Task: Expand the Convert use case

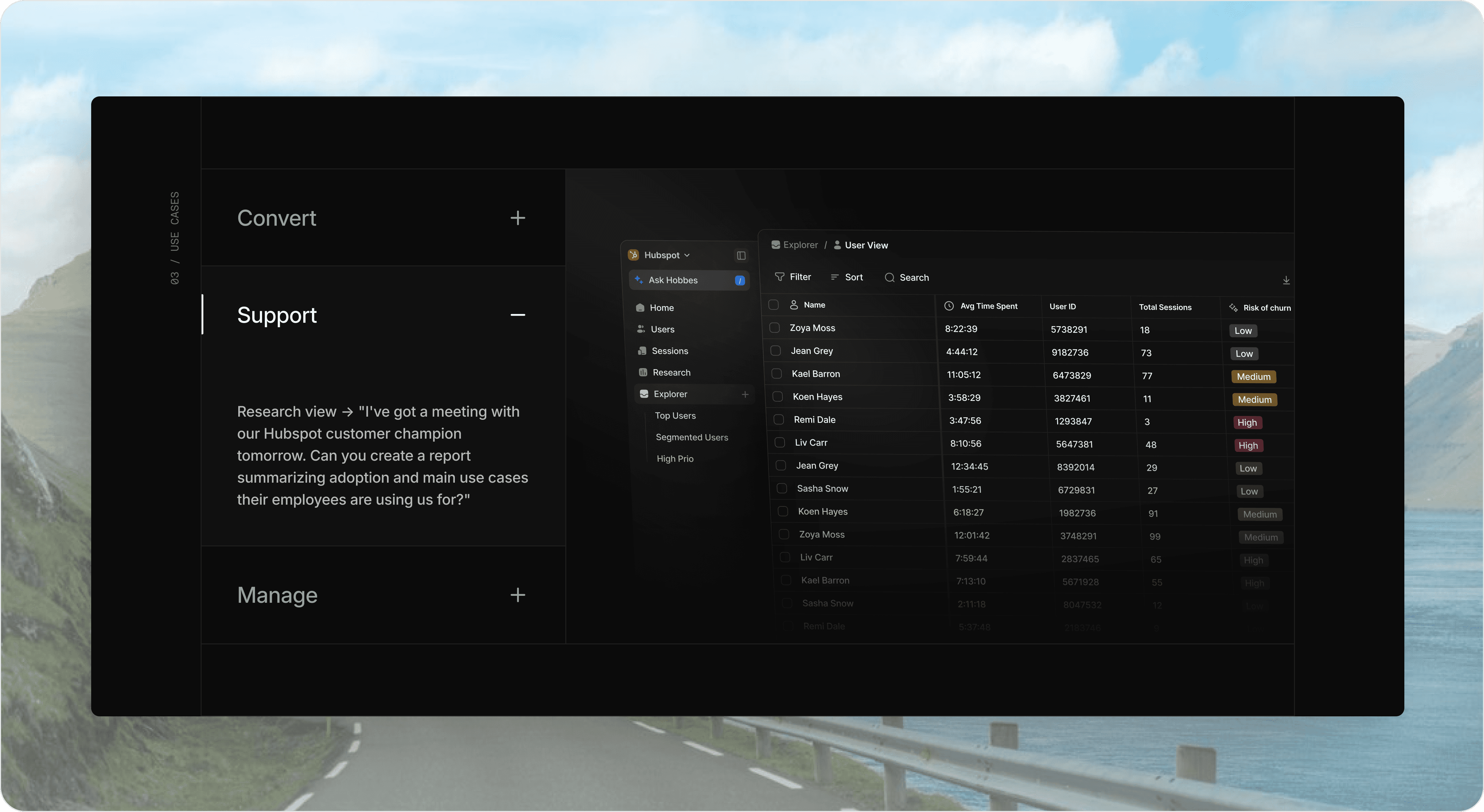Action: coord(517,218)
